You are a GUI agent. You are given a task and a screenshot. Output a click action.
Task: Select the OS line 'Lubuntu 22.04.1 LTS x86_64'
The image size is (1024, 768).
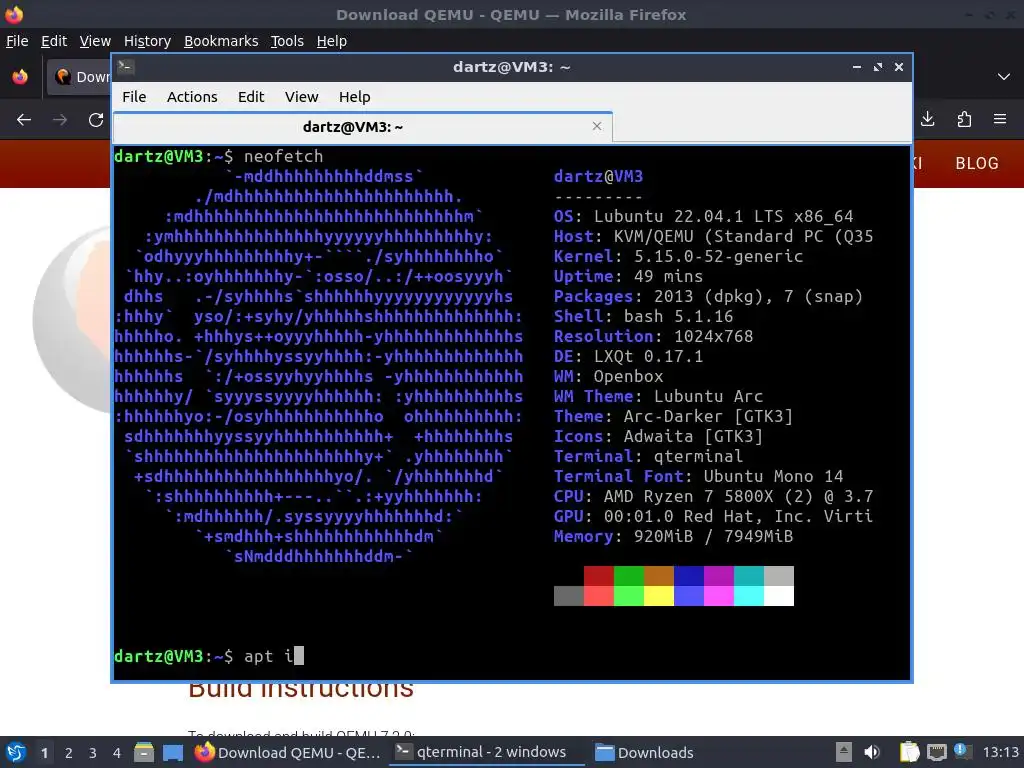tap(724, 216)
